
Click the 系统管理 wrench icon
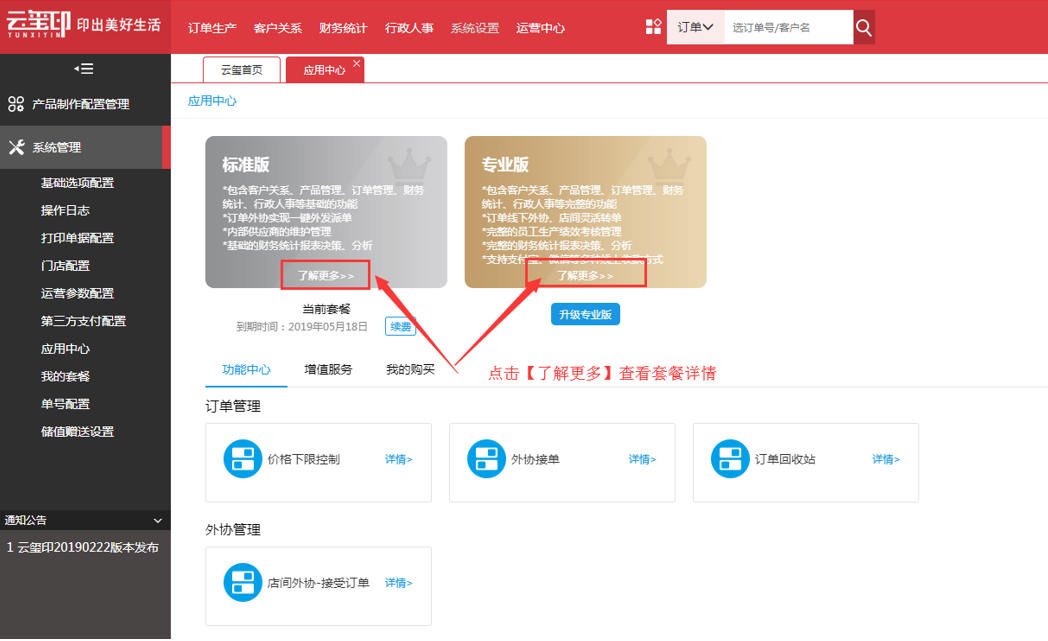point(17,147)
